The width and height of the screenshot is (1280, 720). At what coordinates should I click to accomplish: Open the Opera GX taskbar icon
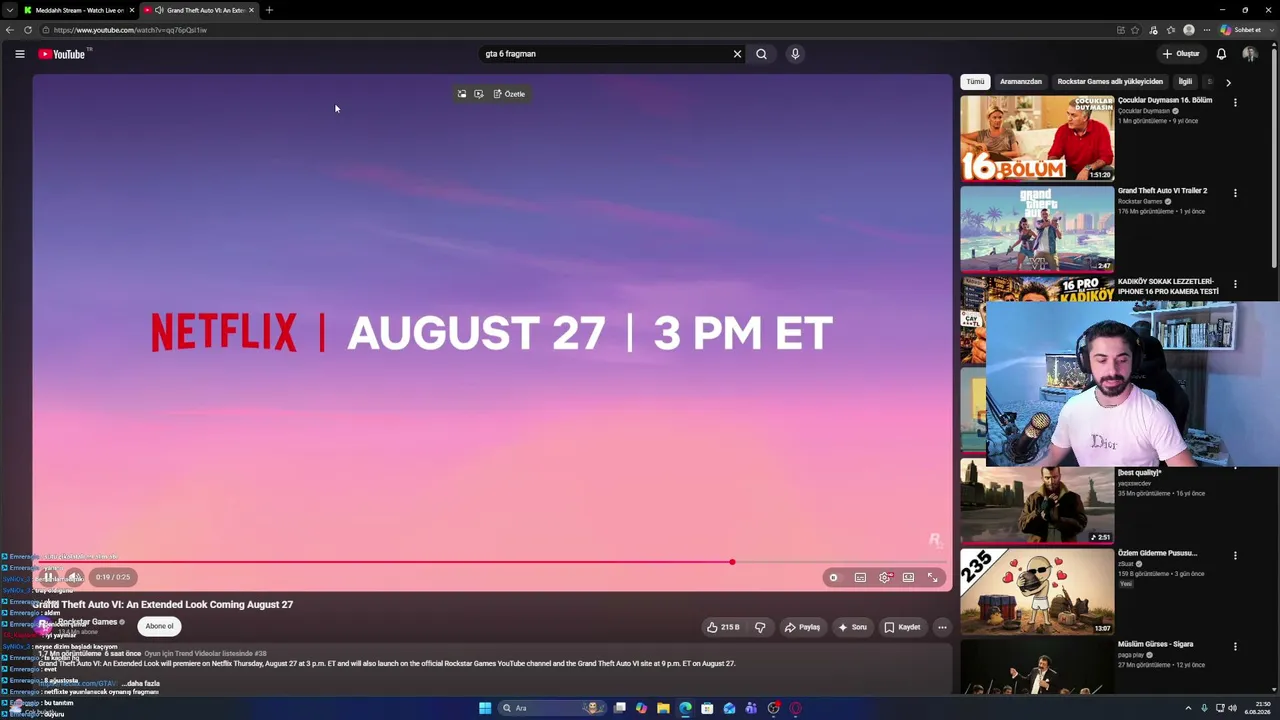796,708
